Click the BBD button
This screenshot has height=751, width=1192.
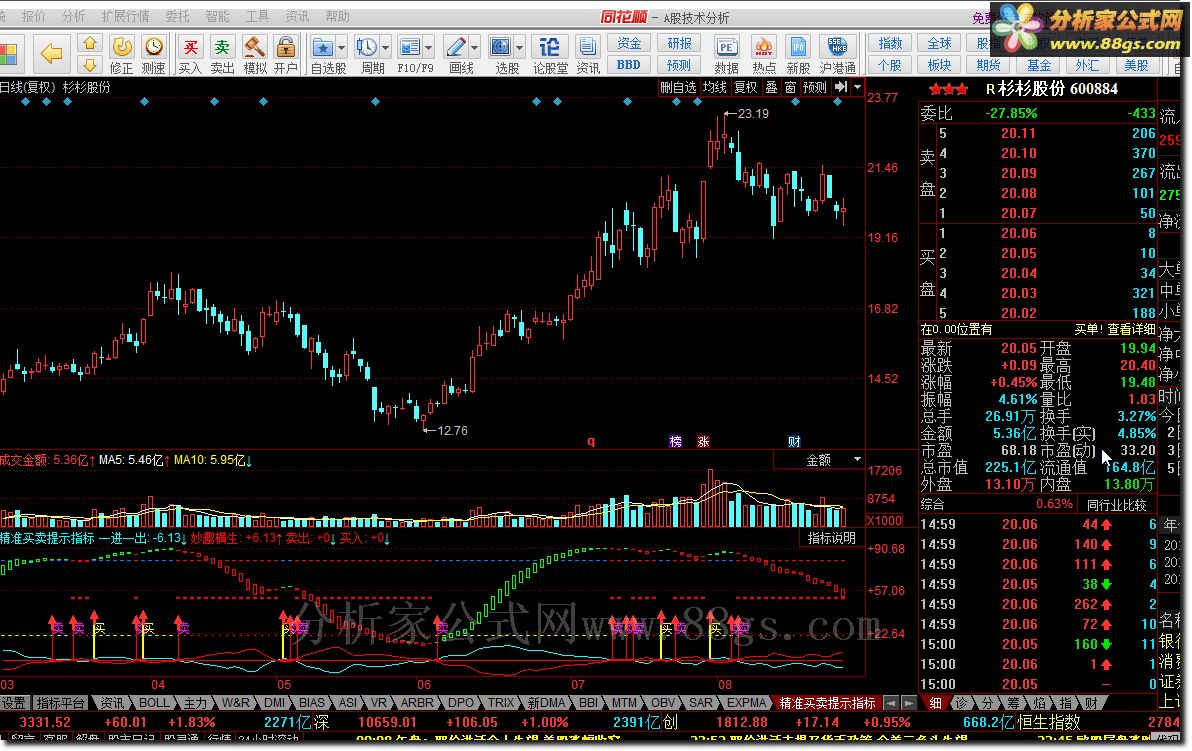coord(629,65)
